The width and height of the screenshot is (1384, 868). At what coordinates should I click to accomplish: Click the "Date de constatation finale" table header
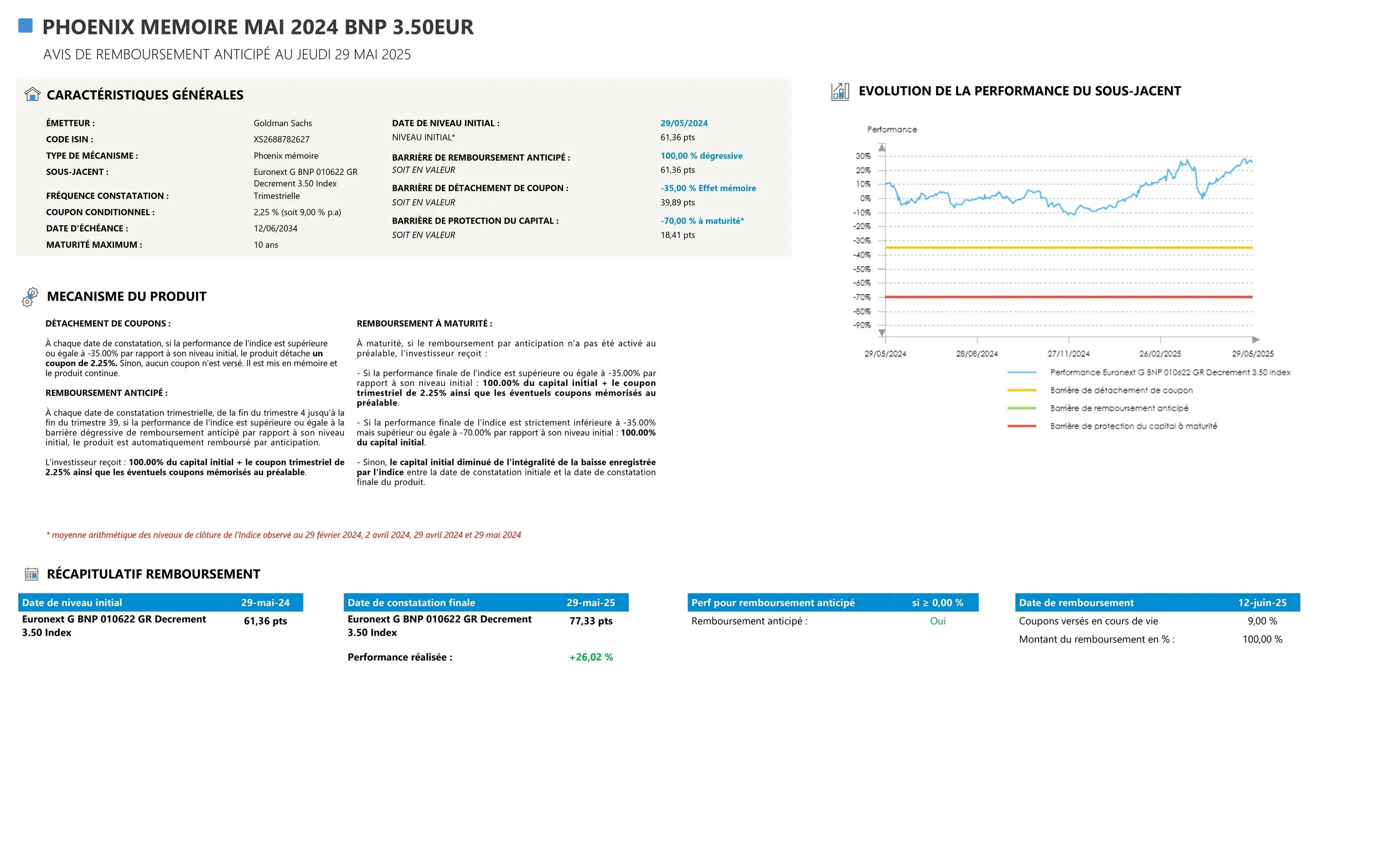411,602
